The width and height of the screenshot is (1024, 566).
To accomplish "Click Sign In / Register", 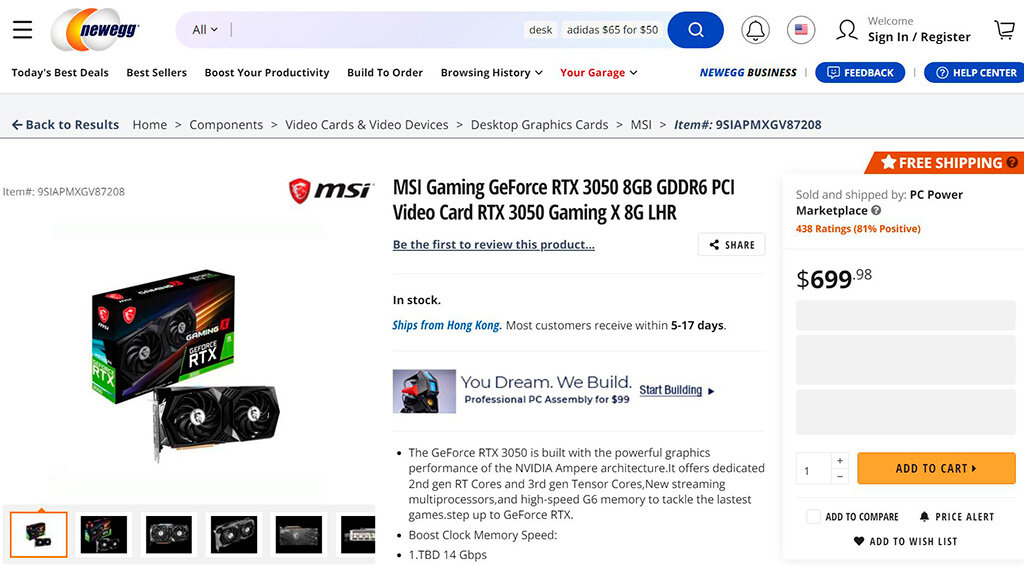I will [x=919, y=37].
